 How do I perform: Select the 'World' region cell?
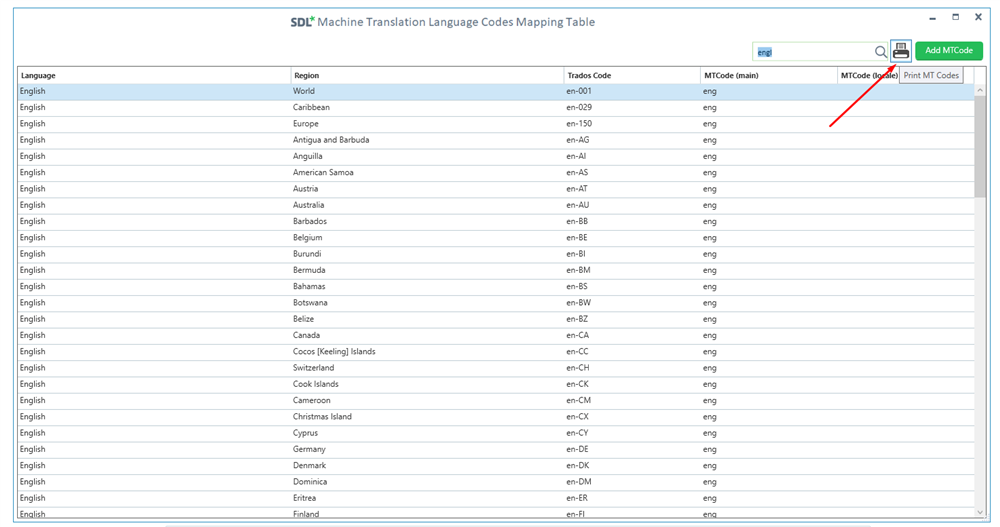pyautogui.click(x=427, y=91)
